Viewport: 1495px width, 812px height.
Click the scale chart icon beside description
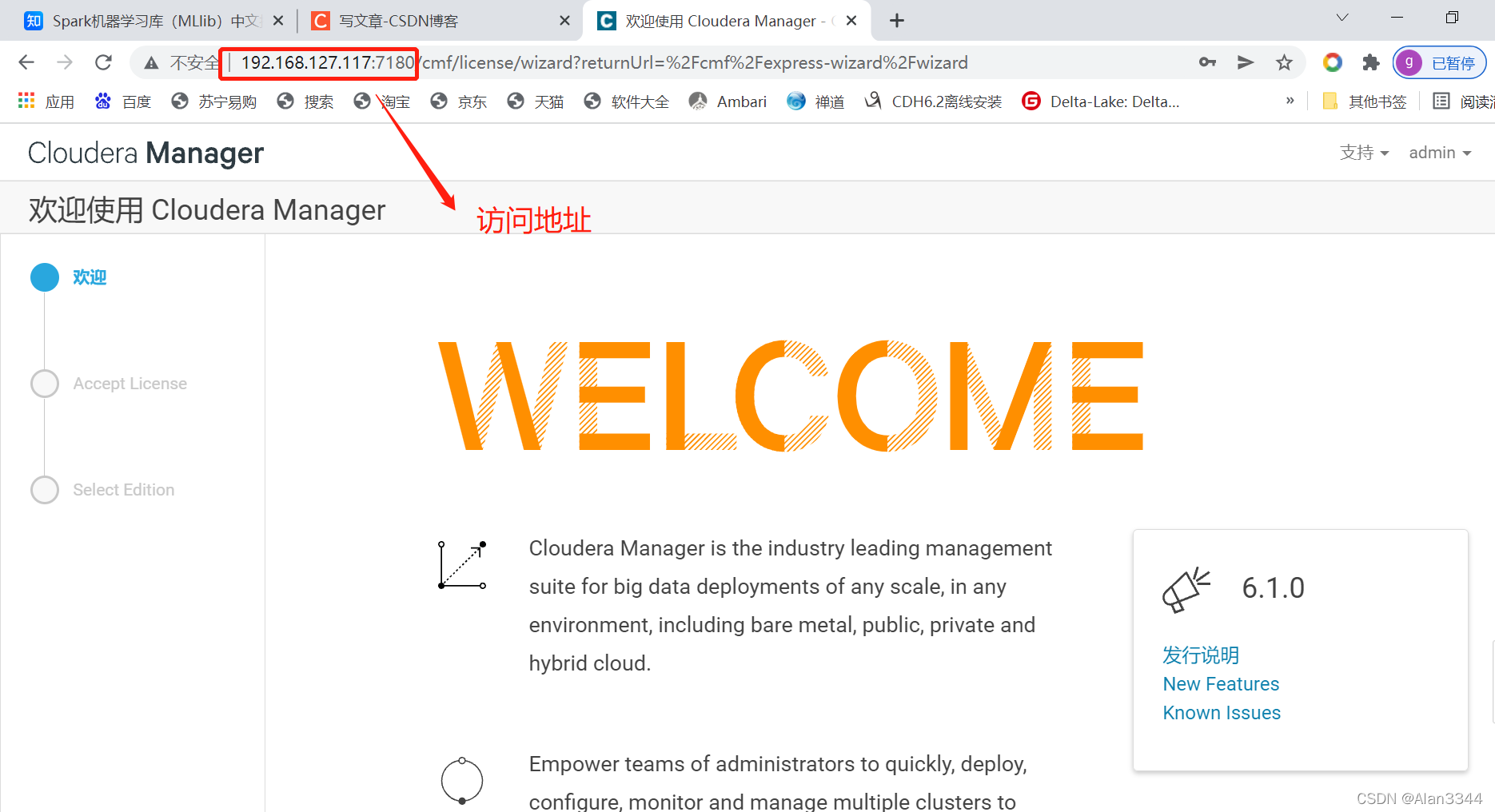(x=462, y=565)
